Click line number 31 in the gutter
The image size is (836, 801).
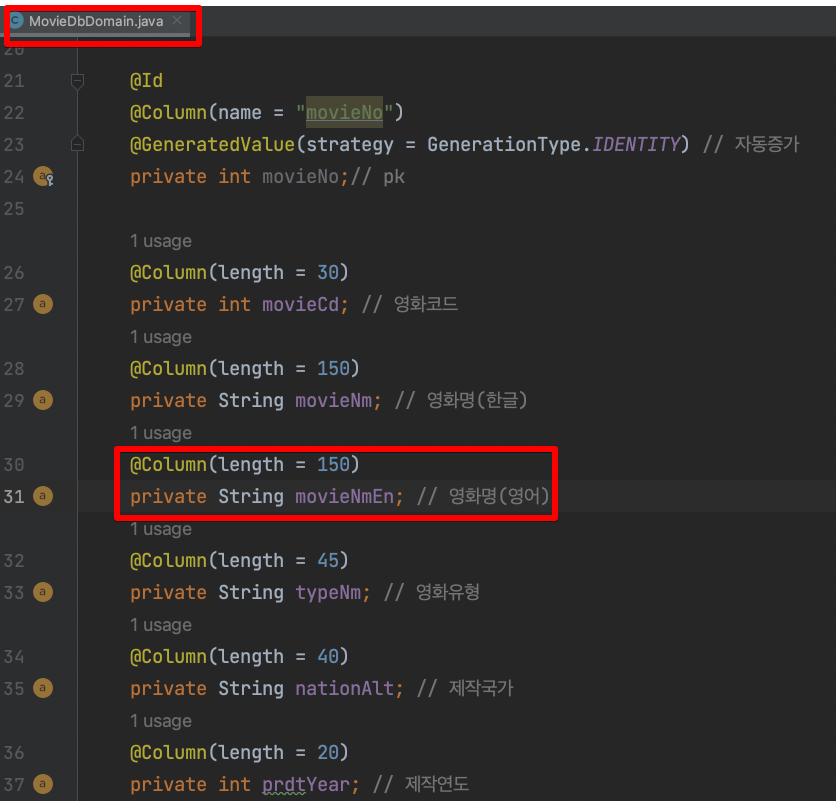14,496
